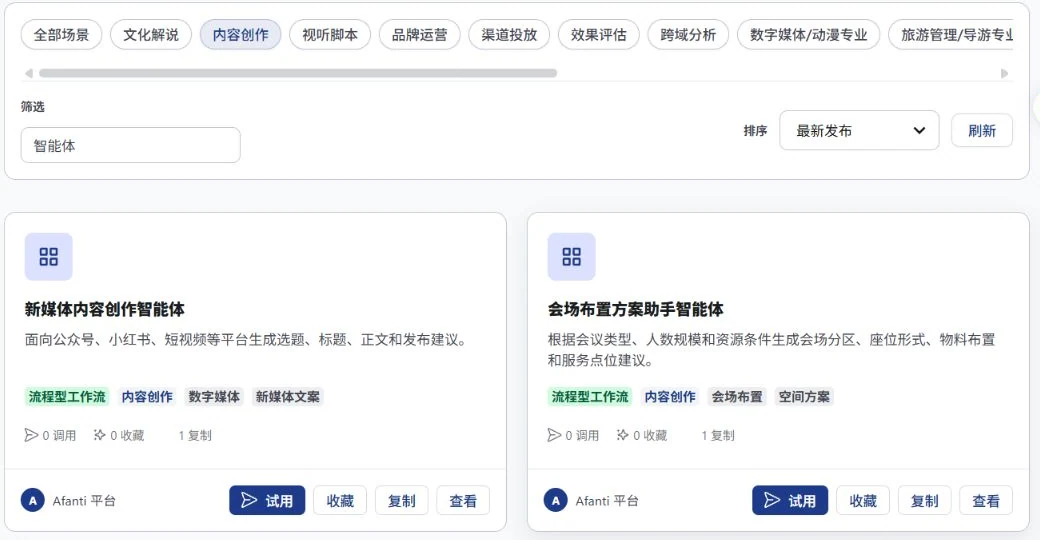
Task: Select the 全部场景 scene tab
Action: [x=62, y=34]
